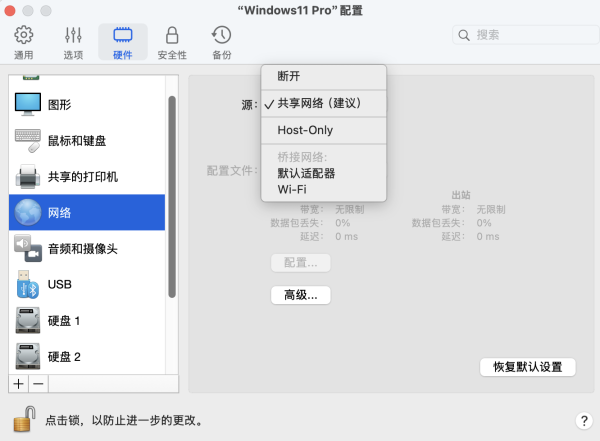Open the 通用 (General) gear tab
This screenshot has height=441, width=600.
[23, 42]
